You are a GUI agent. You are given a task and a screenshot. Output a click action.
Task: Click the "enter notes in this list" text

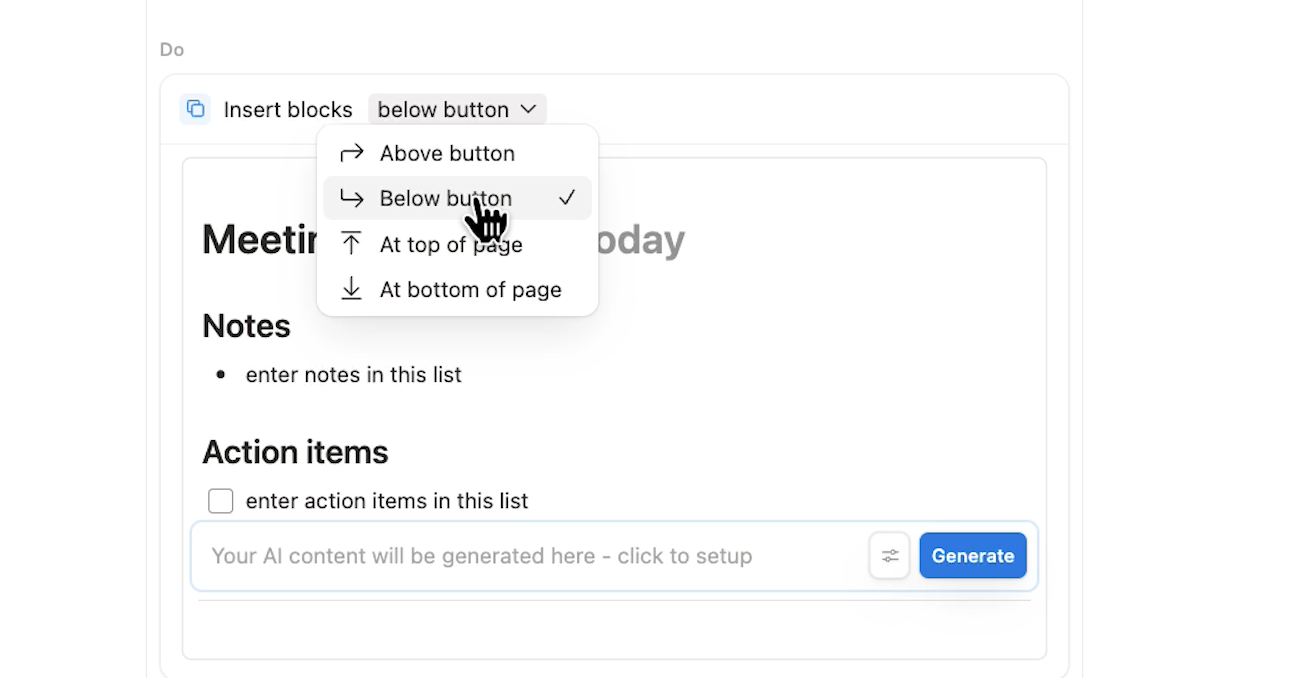pyautogui.click(x=353, y=375)
